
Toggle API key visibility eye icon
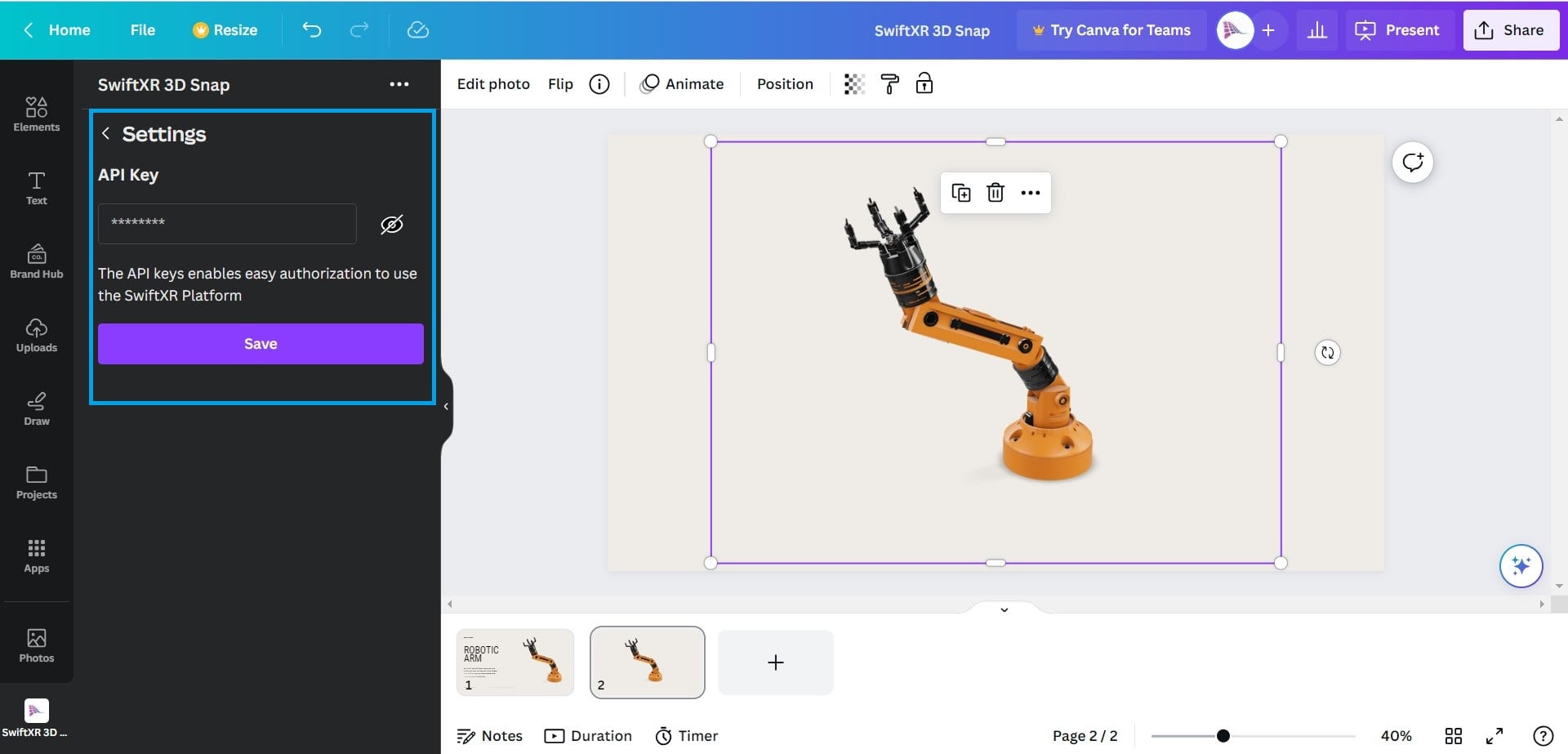point(392,225)
